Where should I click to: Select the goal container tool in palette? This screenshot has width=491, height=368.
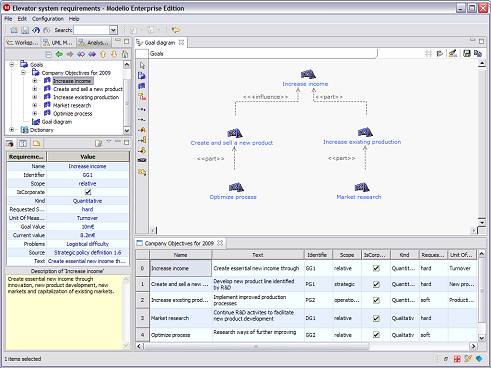click(142, 76)
